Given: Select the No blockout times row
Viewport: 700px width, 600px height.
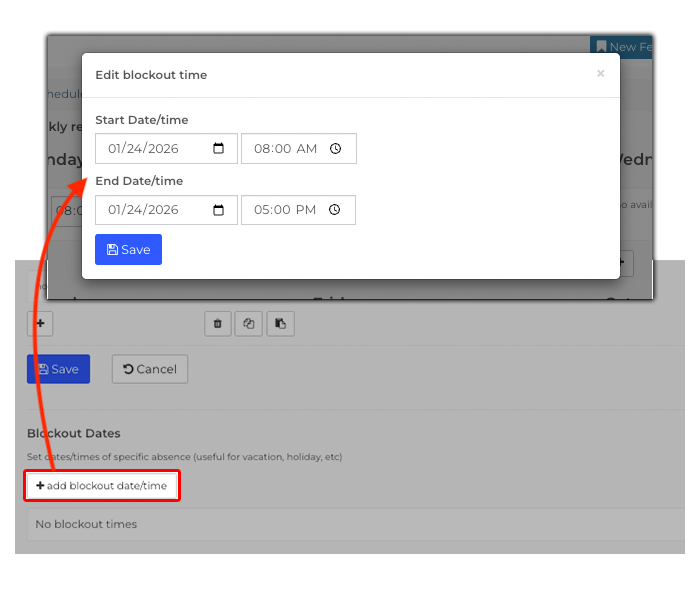Looking at the screenshot, I should [350, 524].
